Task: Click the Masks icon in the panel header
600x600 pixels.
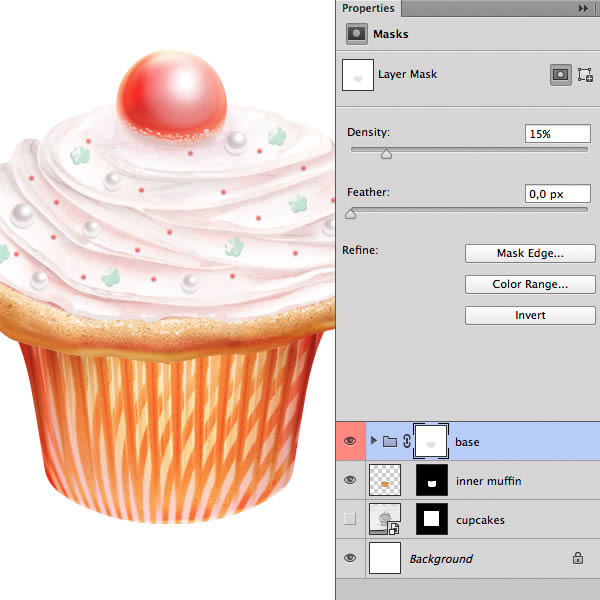Action: pos(357,34)
